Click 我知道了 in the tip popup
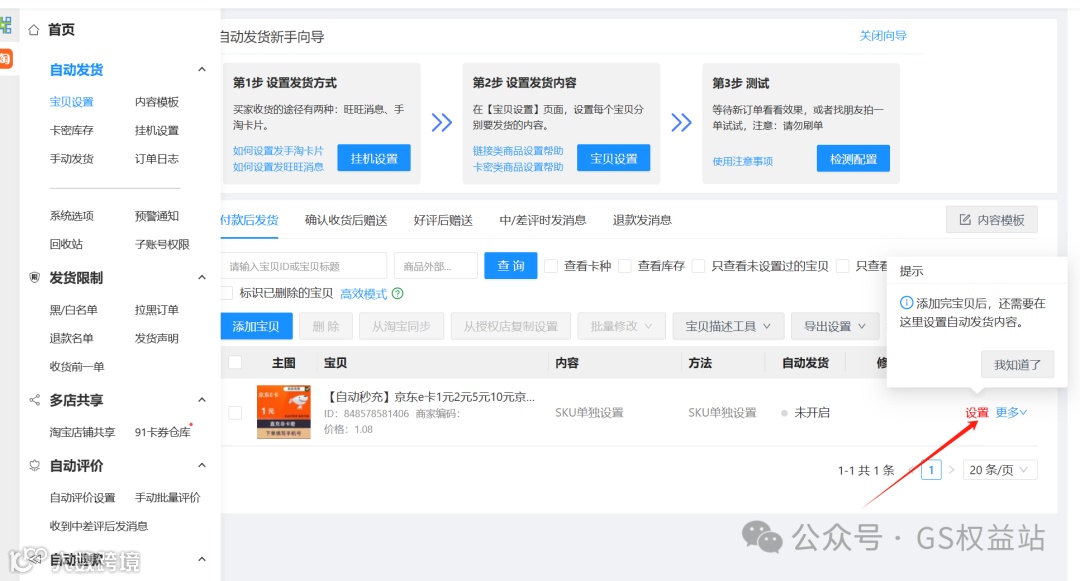This screenshot has height=581, width=1080. [1017, 364]
